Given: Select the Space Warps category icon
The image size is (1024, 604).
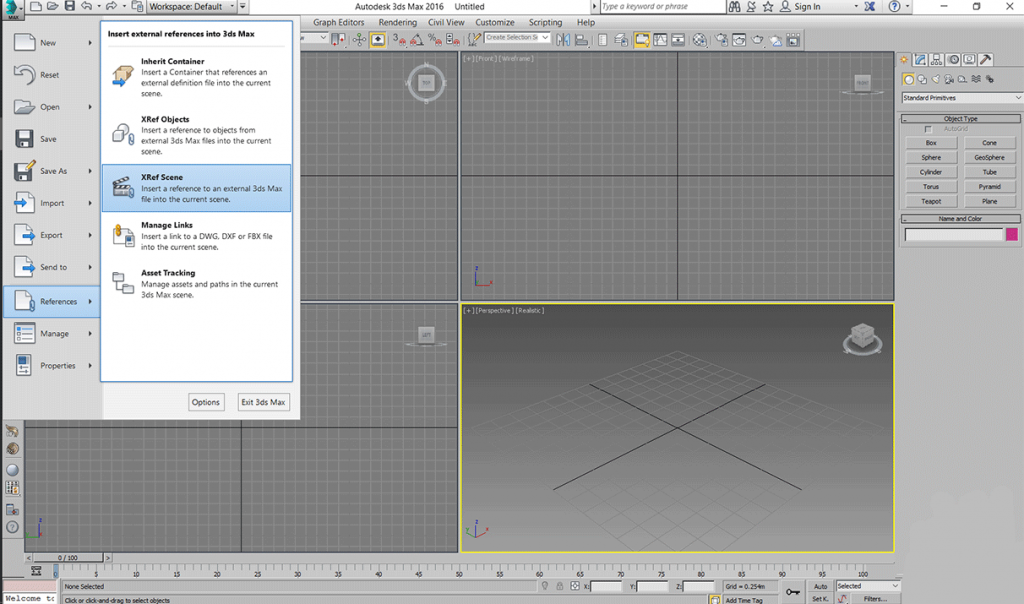Looking at the screenshot, I should click(976, 79).
